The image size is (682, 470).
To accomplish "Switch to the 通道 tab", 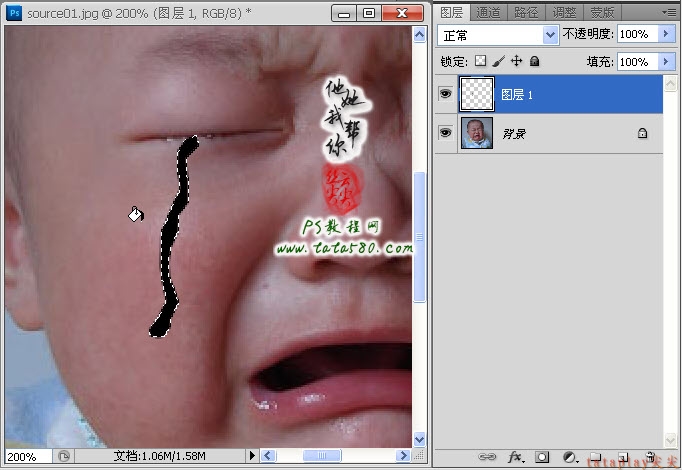I will tap(488, 13).
